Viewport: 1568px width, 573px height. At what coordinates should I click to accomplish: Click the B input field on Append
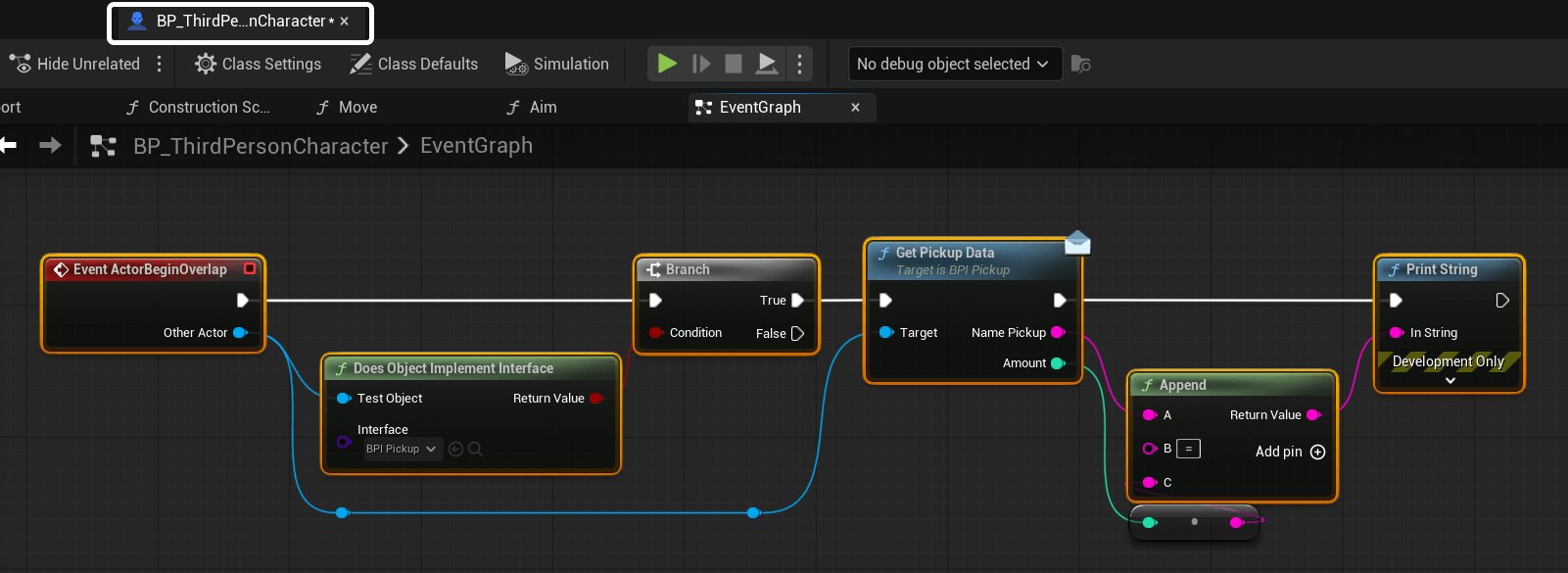1188,449
